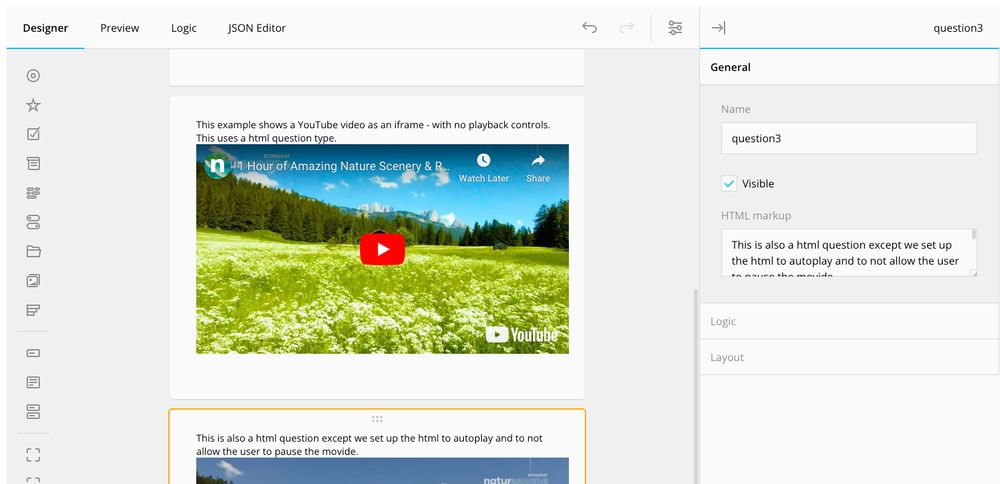This screenshot has width=1000, height=484.
Task: Open the YouTube logo link on the video
Action: click(522, 334)
